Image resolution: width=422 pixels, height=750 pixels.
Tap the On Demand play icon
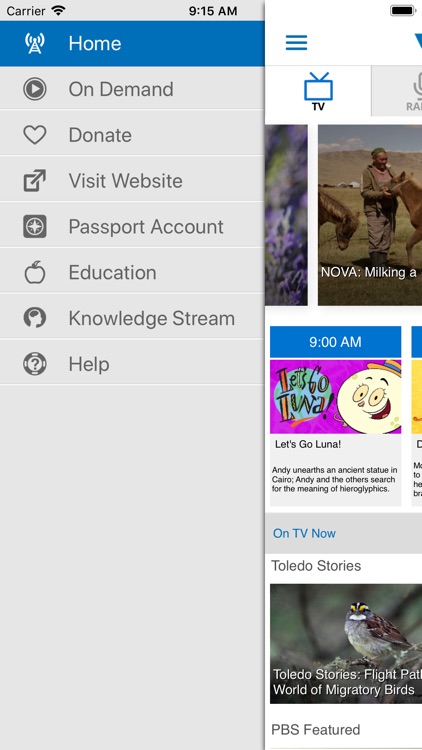point(35,89)
